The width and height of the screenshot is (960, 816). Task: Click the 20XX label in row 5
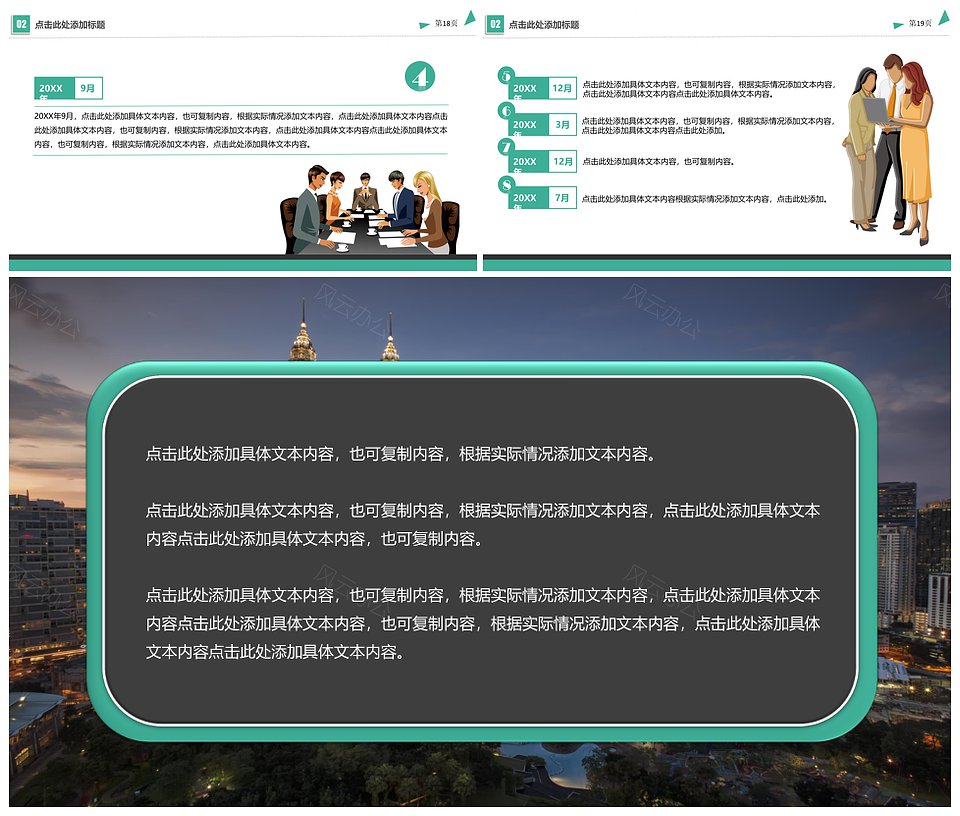528,88
